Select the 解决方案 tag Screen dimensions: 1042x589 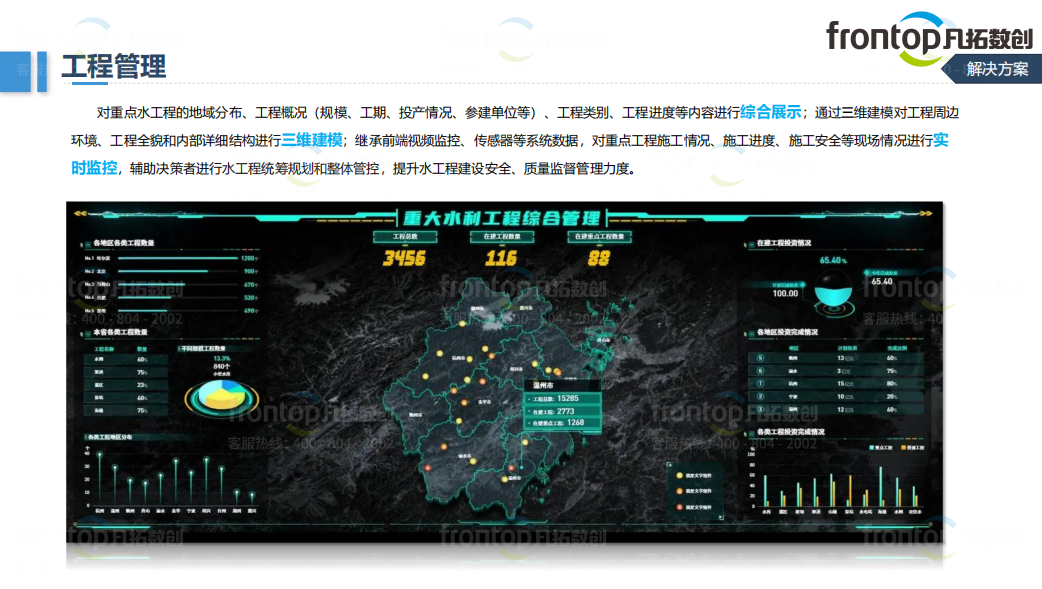coord(996,69)
